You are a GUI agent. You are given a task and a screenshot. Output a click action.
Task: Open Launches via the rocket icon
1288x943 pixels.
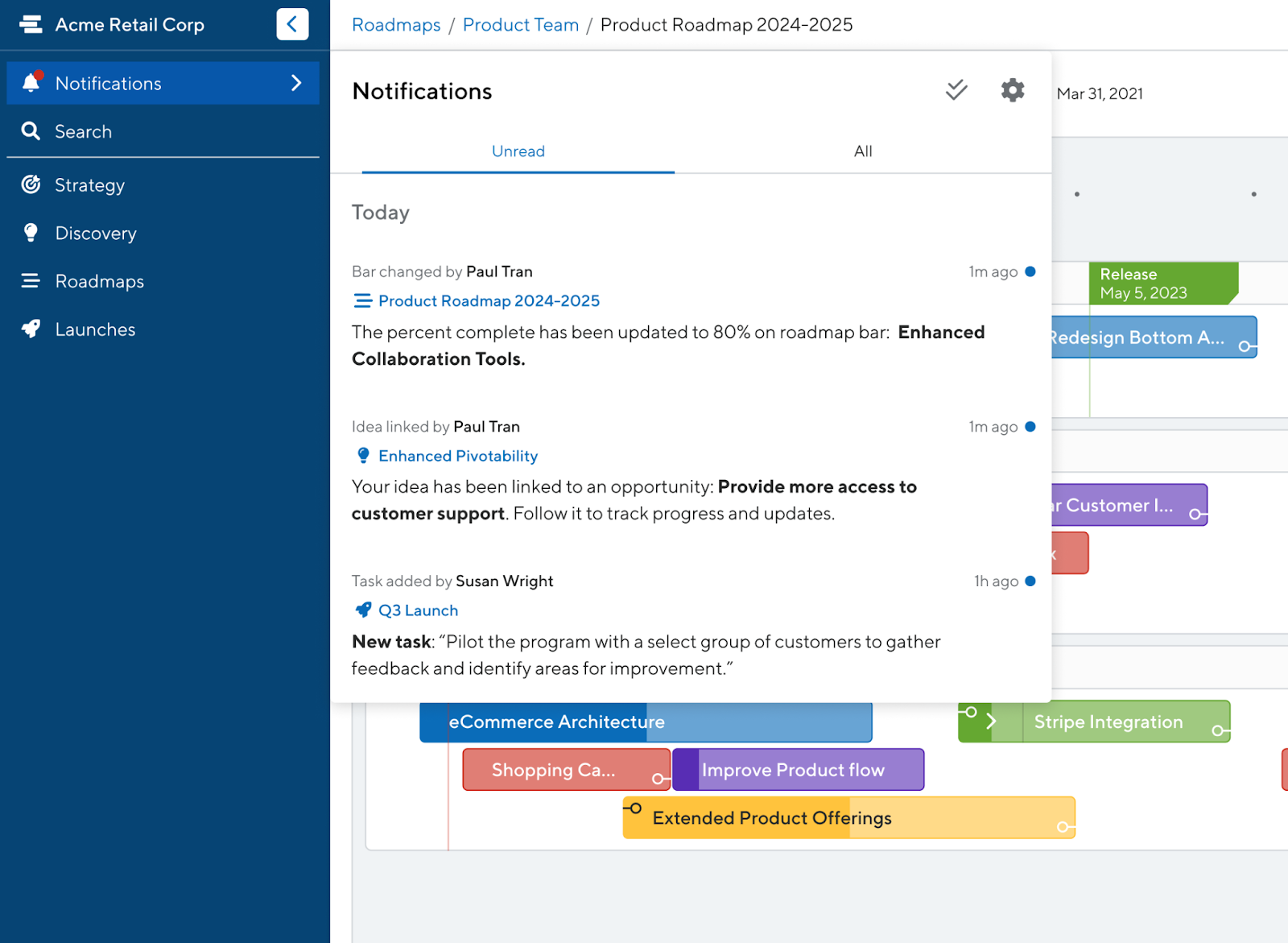coord(31,329)
